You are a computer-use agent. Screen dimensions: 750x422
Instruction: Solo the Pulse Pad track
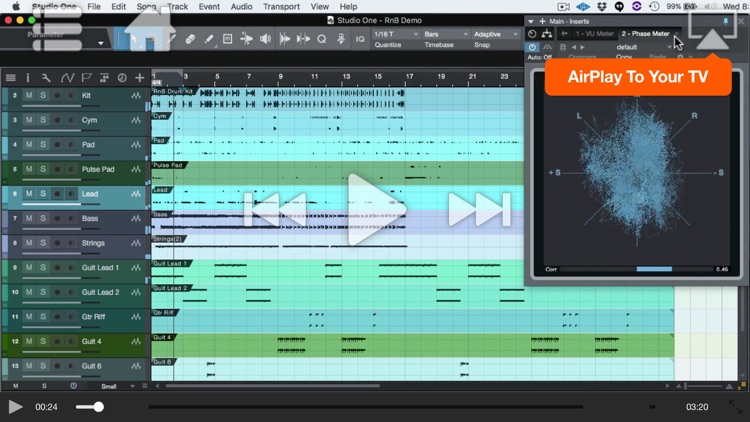tap(43, 169)
